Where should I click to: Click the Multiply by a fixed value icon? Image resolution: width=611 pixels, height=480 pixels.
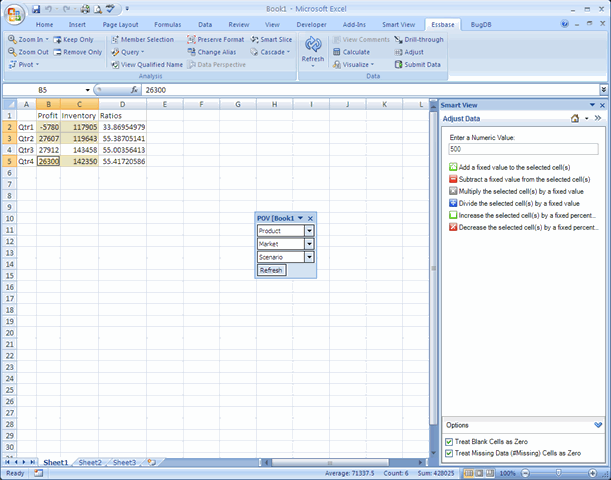tap(453, 191)
